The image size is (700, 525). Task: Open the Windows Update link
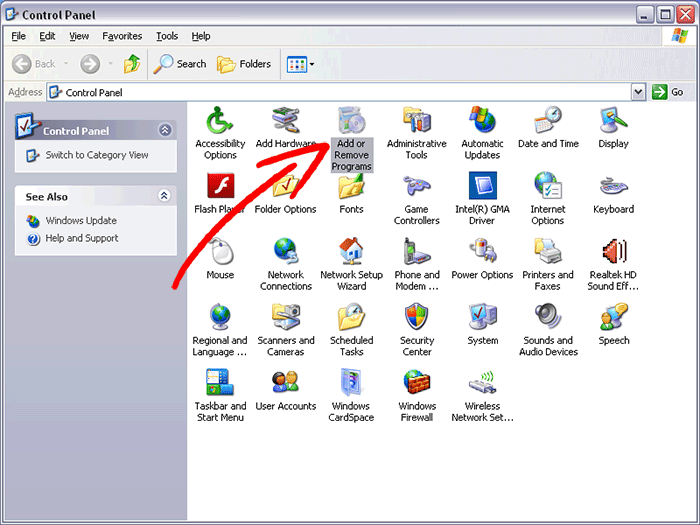[x=71, y=221]
